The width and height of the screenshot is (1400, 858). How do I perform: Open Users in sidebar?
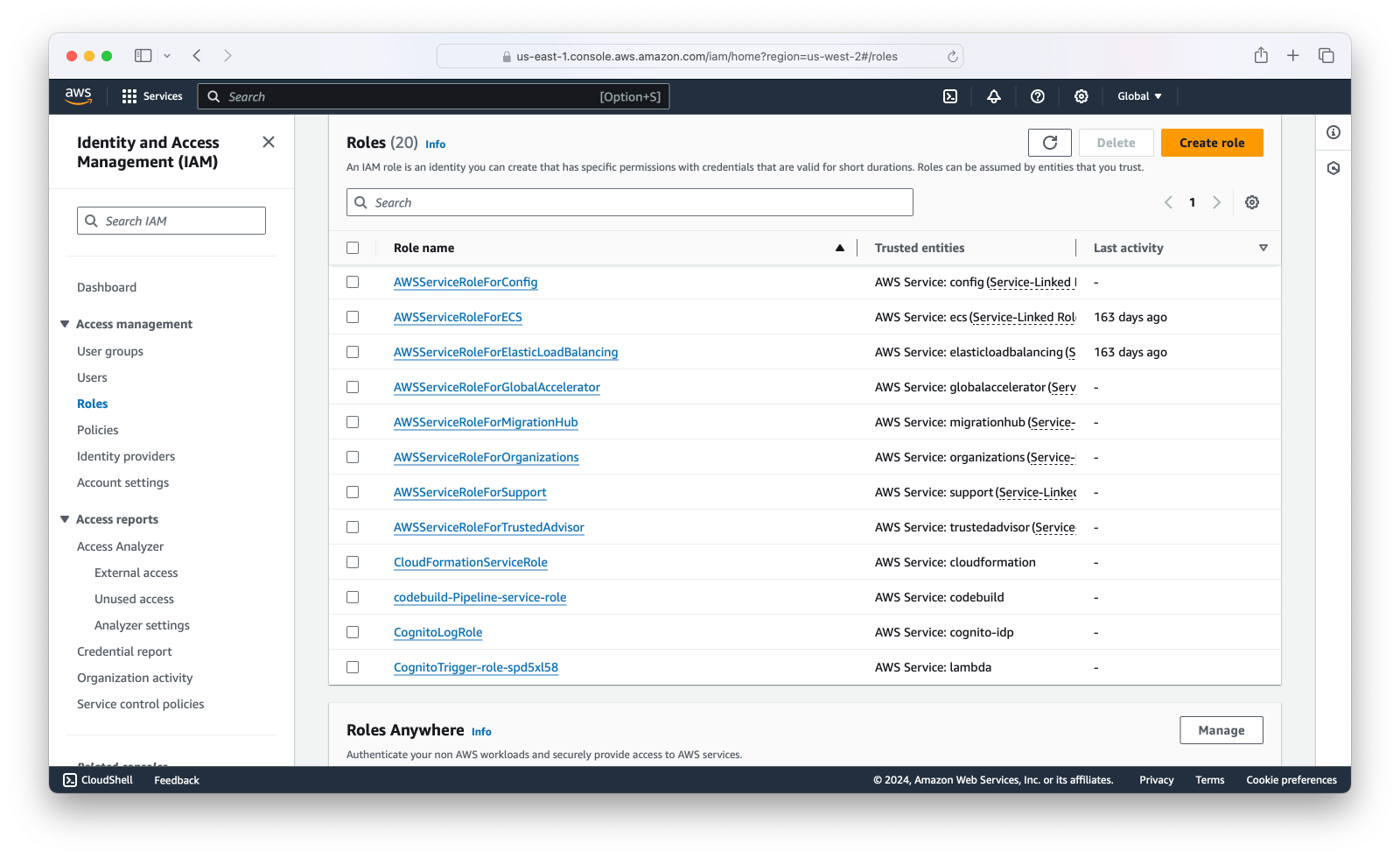pyautogui.click(x=92, y=377)
